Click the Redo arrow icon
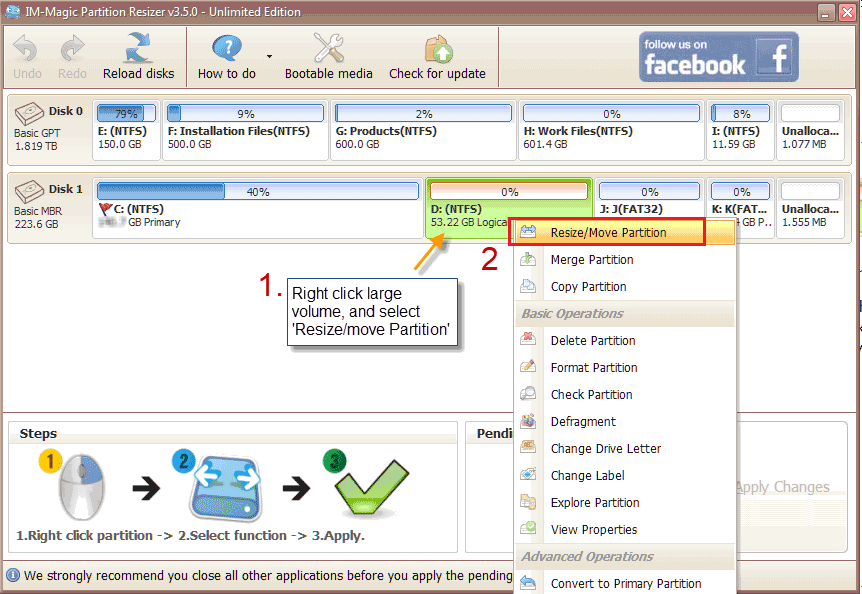 pos(72,48)
